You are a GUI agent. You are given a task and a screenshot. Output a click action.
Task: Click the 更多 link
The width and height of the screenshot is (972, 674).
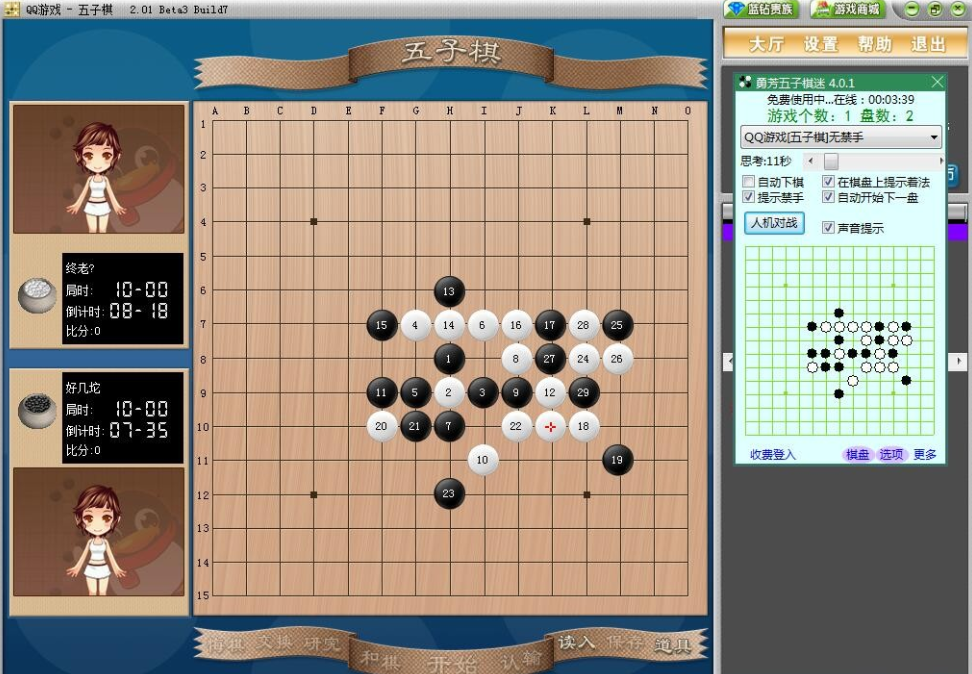click(x=925, y=455)
